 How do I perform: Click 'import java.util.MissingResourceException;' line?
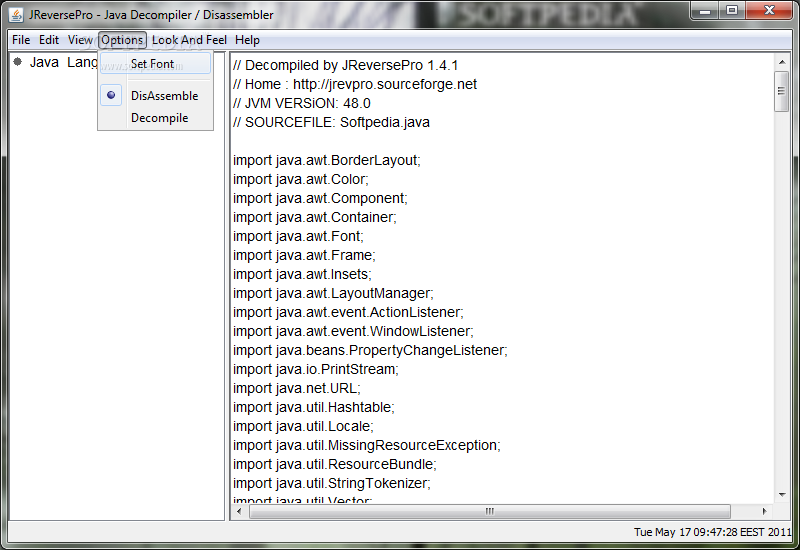coord(367,445)
